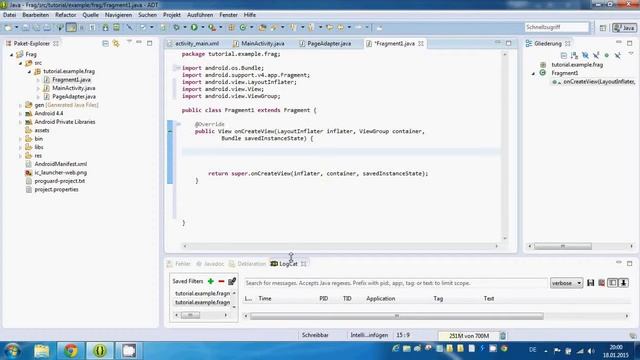Click the LogCat save log disk icon
The width and height of the screenshot is (640, 360).
coord(591,283)
